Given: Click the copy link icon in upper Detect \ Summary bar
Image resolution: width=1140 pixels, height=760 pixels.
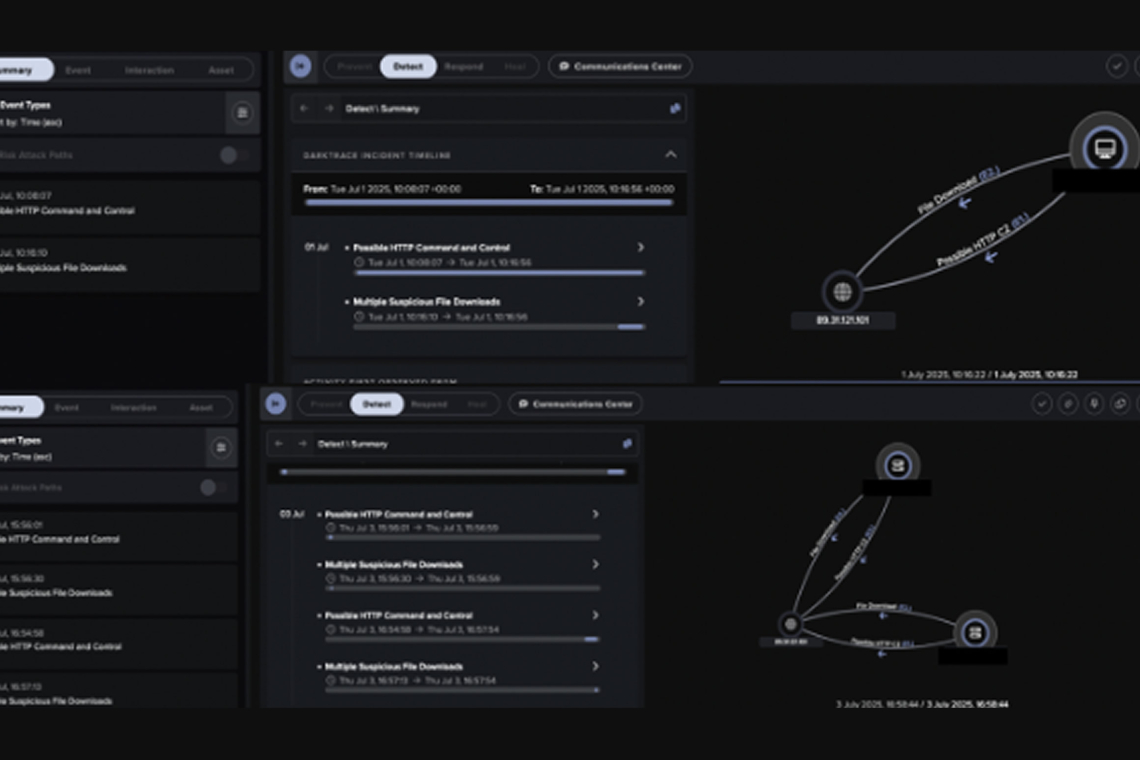Looking at the screenshot, I should tap(675, 108).
